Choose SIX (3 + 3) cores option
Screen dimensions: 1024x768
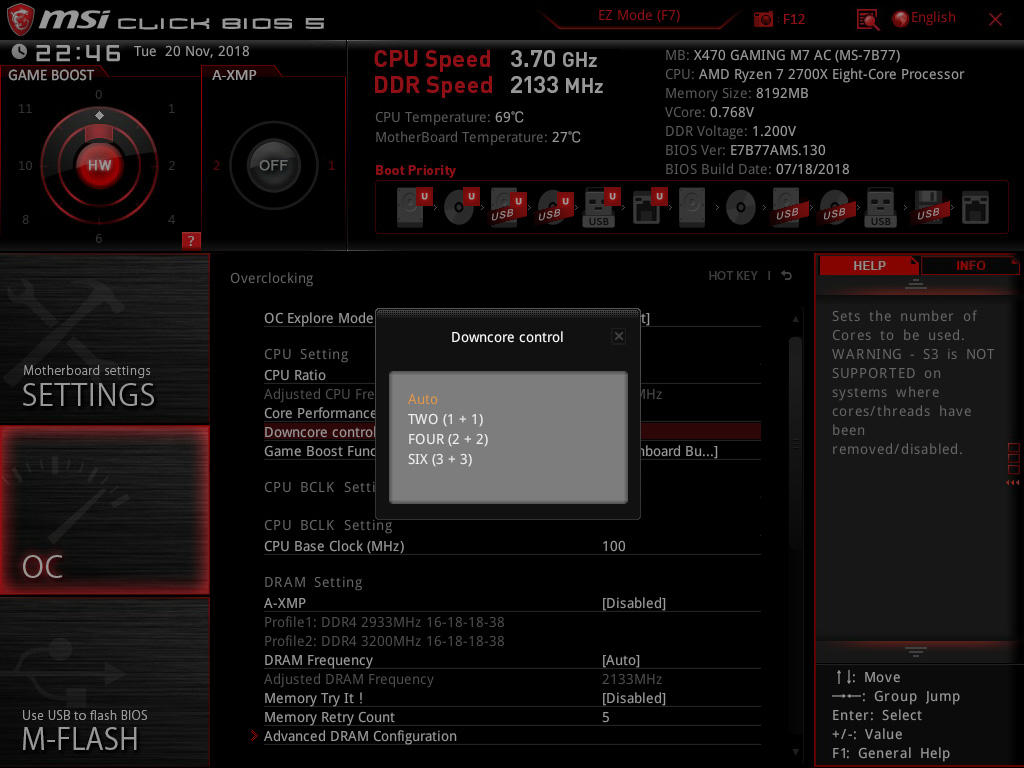[x=440, y=459]
